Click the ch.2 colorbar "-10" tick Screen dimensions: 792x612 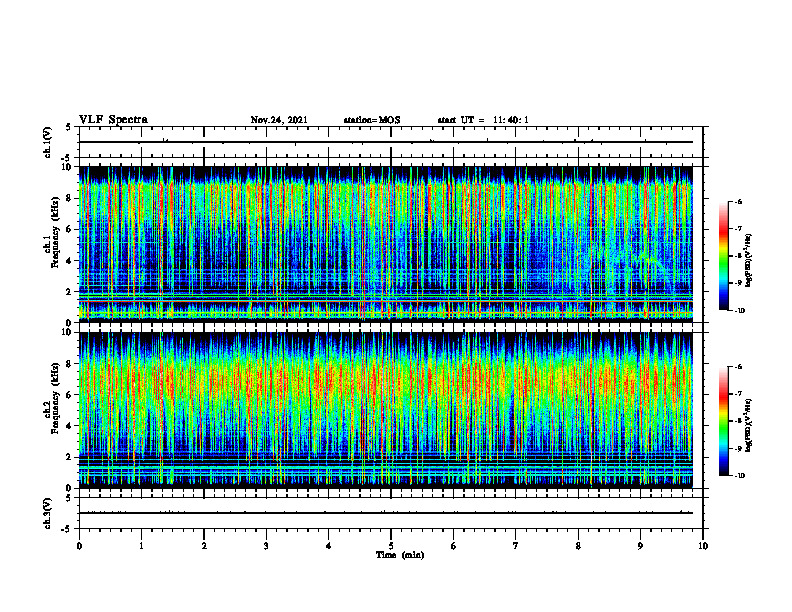tap(739, 476)
